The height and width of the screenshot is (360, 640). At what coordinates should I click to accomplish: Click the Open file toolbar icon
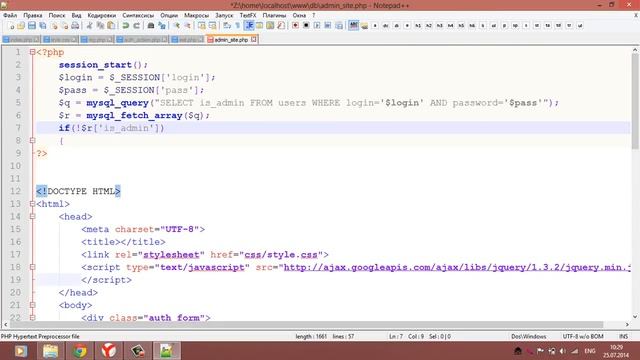[x=21, y=26]
